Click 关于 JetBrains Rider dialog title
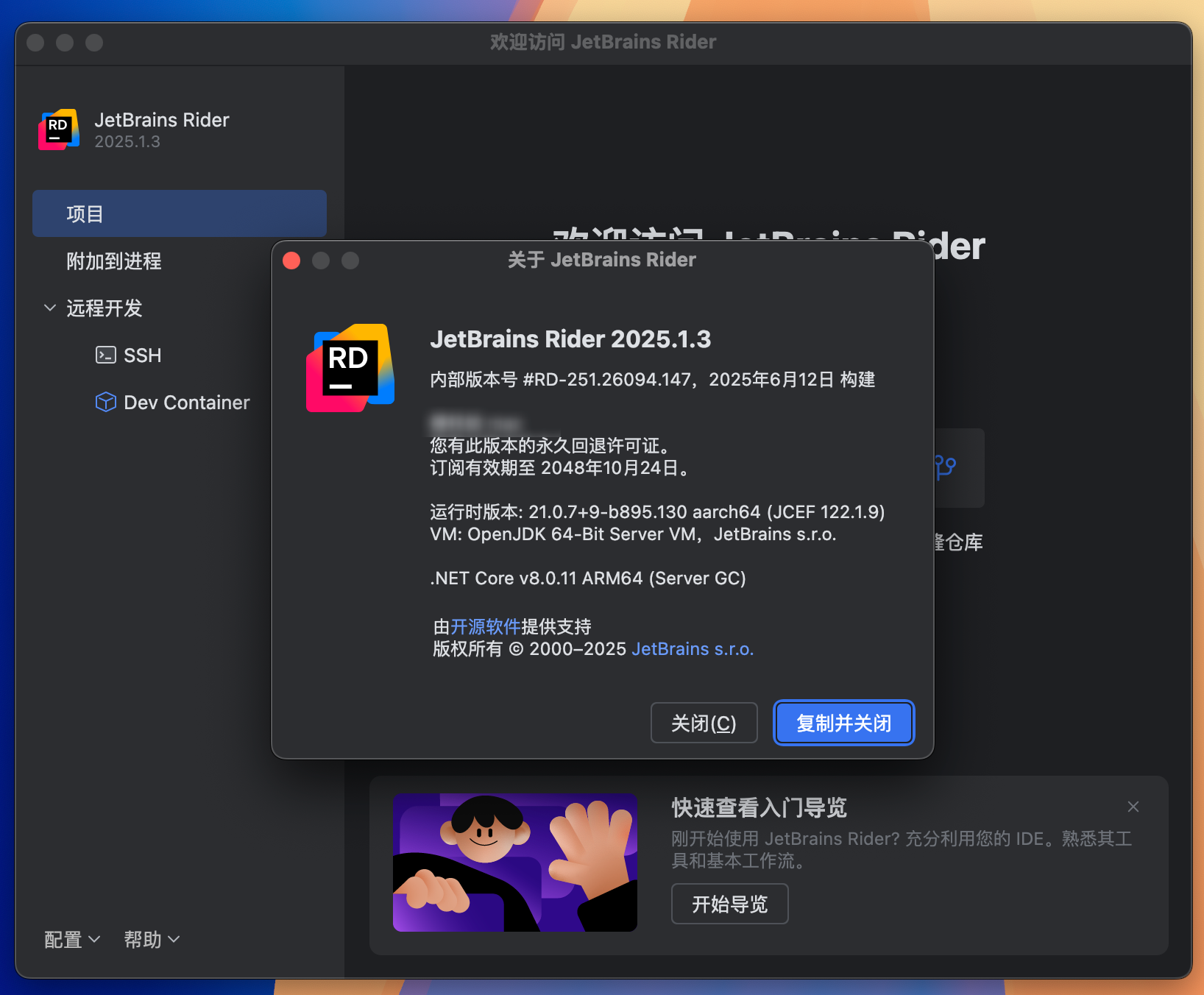Screen dimensions: 1204x995 click(x=602, y=260)
